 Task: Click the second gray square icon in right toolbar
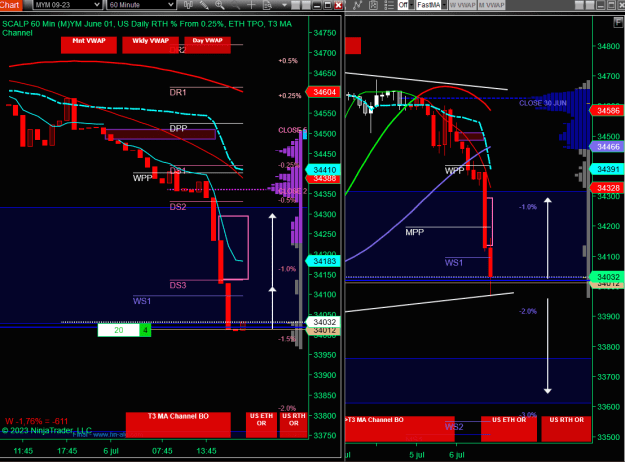pos(590,5)
